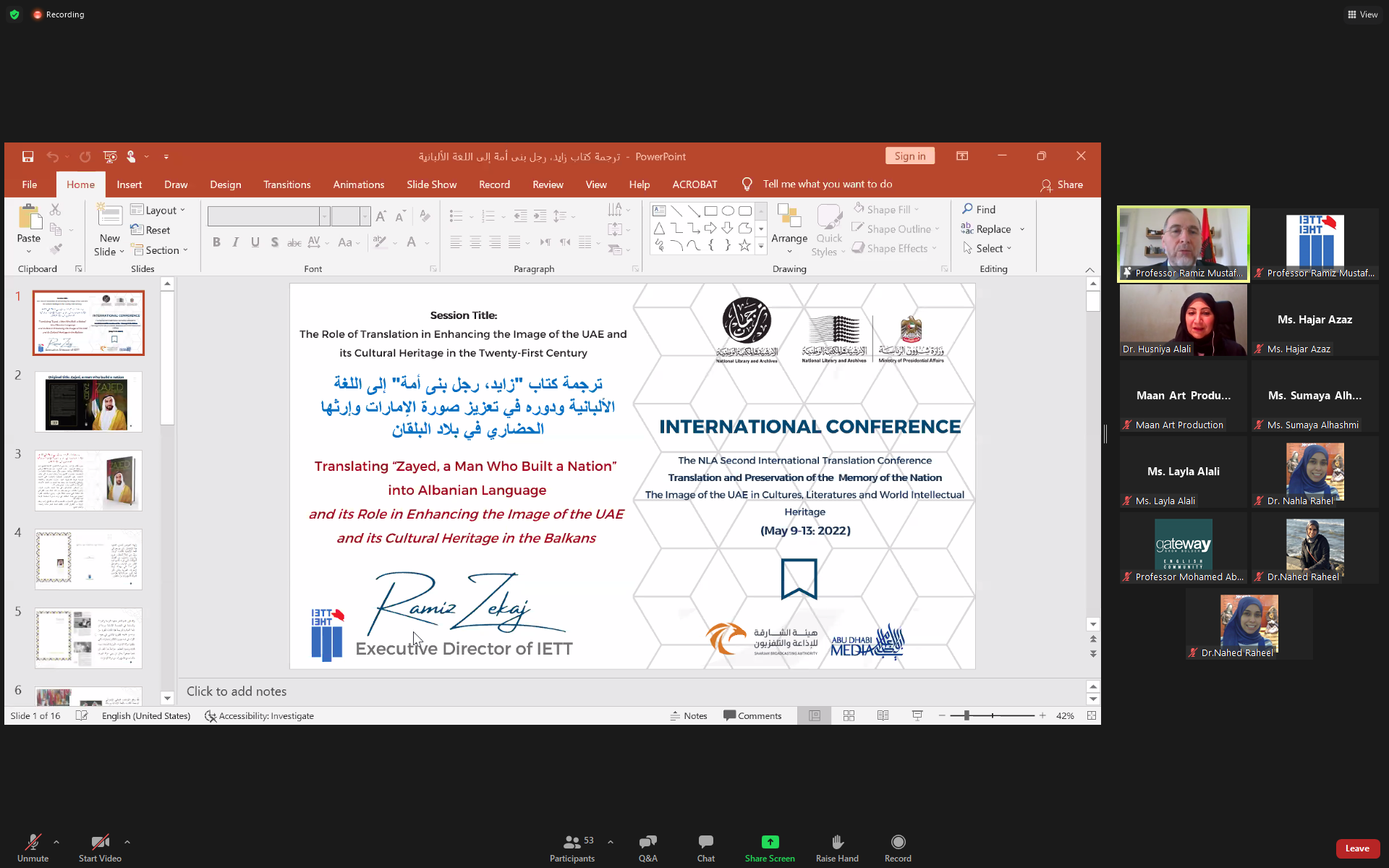Open the Transitions ribbon tab

(x=286, y=184)
